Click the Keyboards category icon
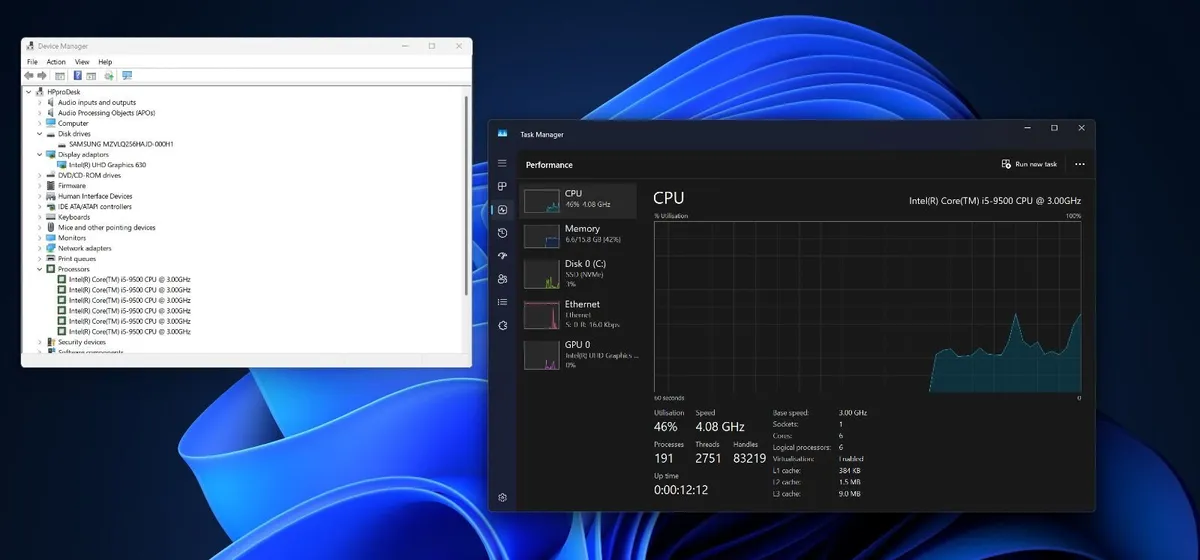The image size is (1200, 560). [51, 217]
